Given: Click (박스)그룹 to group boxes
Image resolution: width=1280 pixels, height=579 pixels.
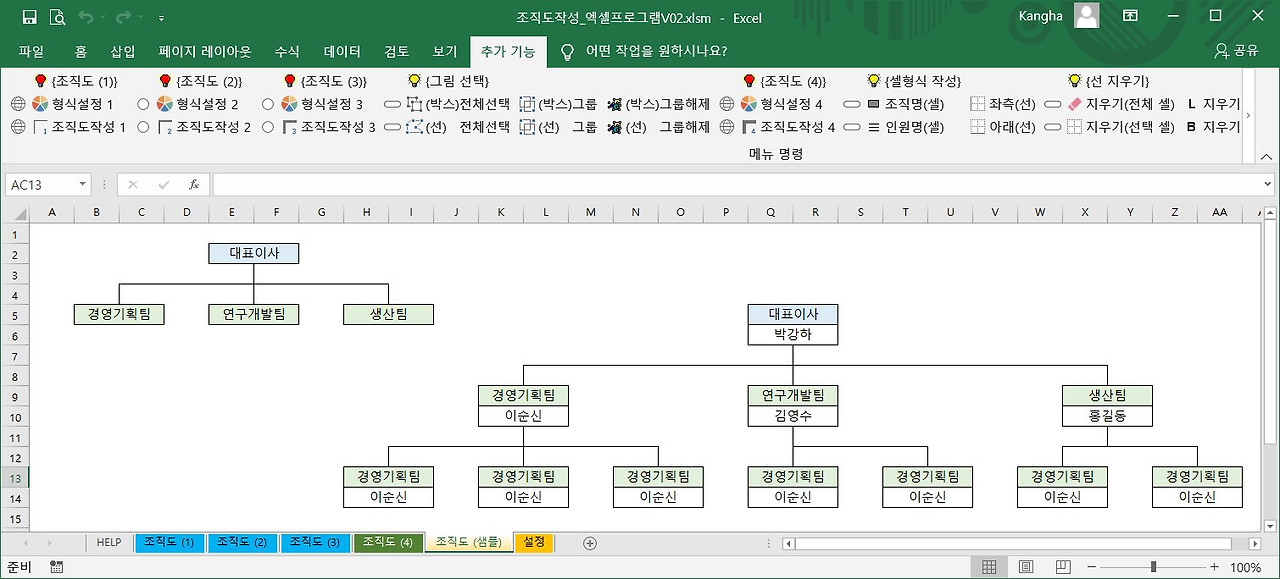Looking at the screenshot, I should (558, 104).
